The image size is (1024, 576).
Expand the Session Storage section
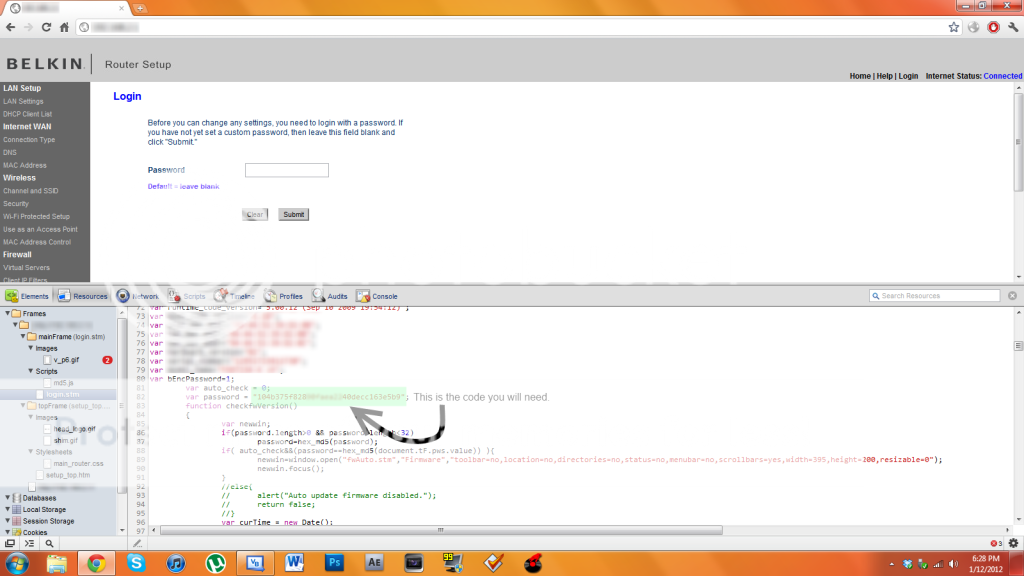point(8,521)
